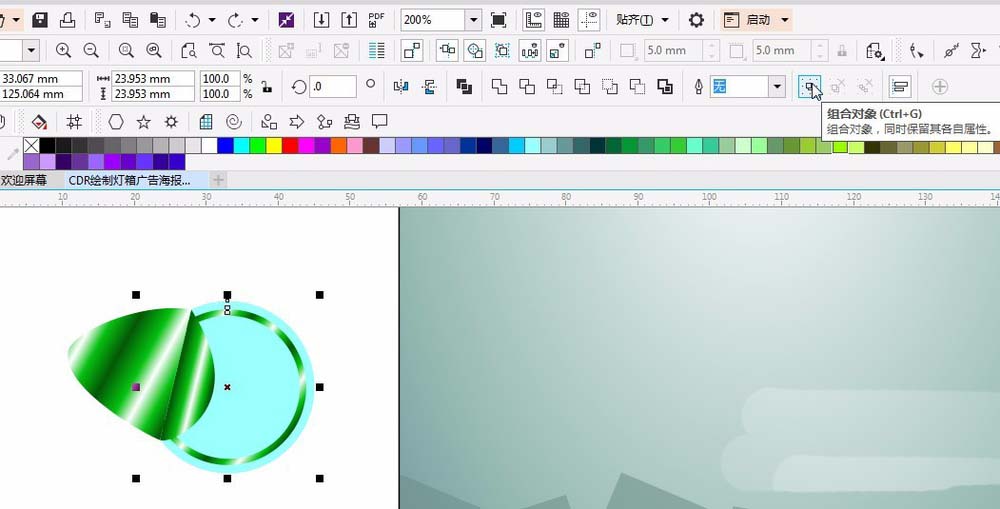Toggle Show guidelines button
Image resolution: width=1000 pixels, height=509 pixels.
click(x=589, y=20)
